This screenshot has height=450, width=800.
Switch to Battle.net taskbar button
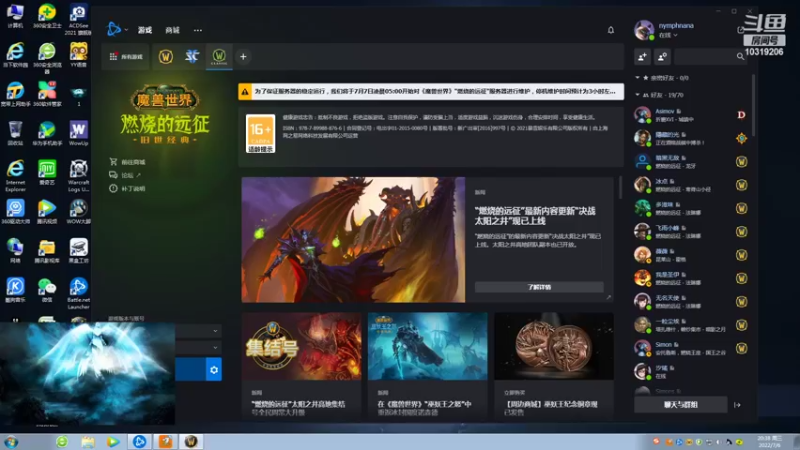point(139,441)
